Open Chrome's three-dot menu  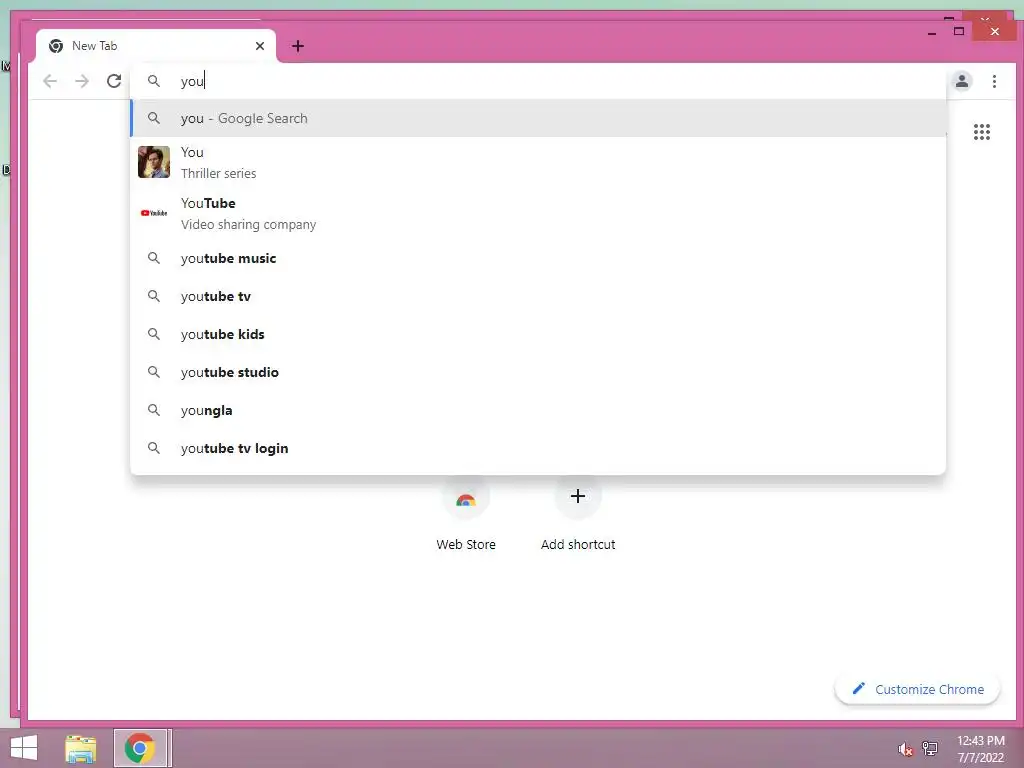click(x=994, y=81)
